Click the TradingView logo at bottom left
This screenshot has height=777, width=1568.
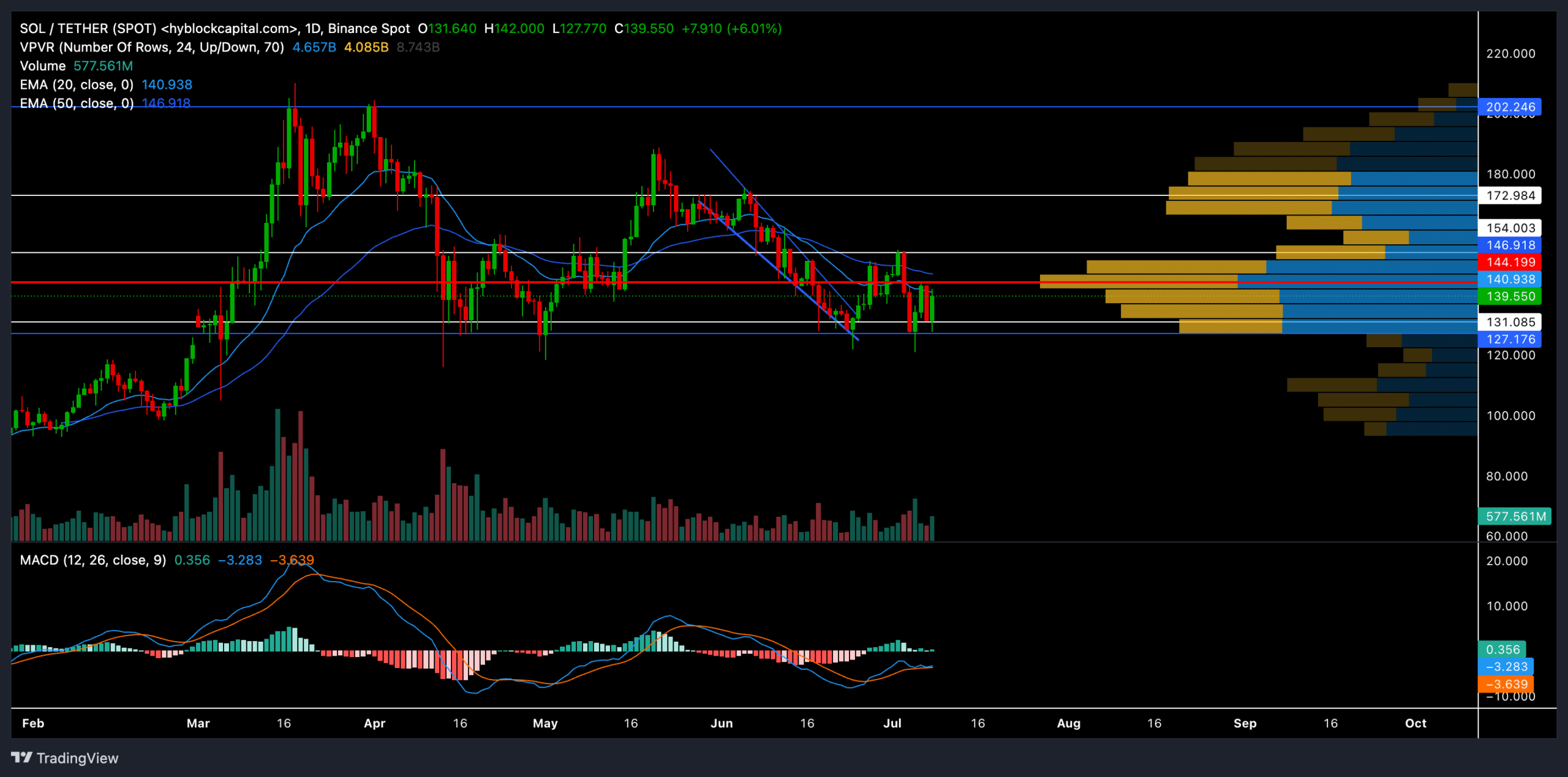pyautogui.click(x=64, y=758)
